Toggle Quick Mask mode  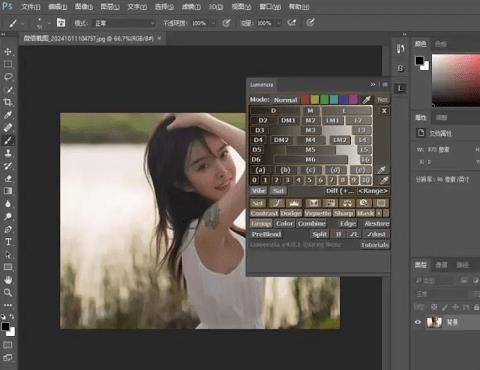[8, 345]
